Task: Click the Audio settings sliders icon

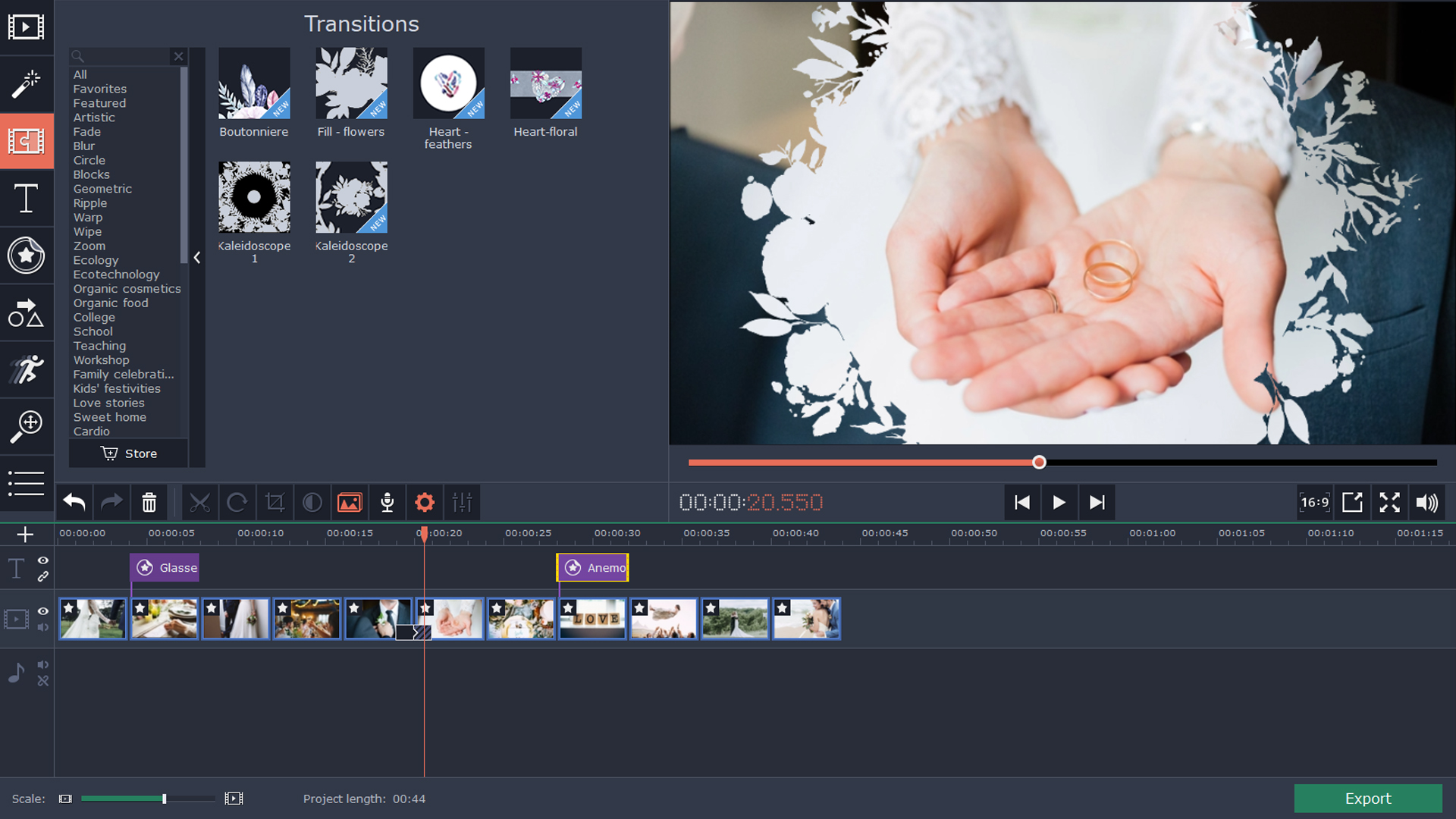Action: tap(462, 502)
